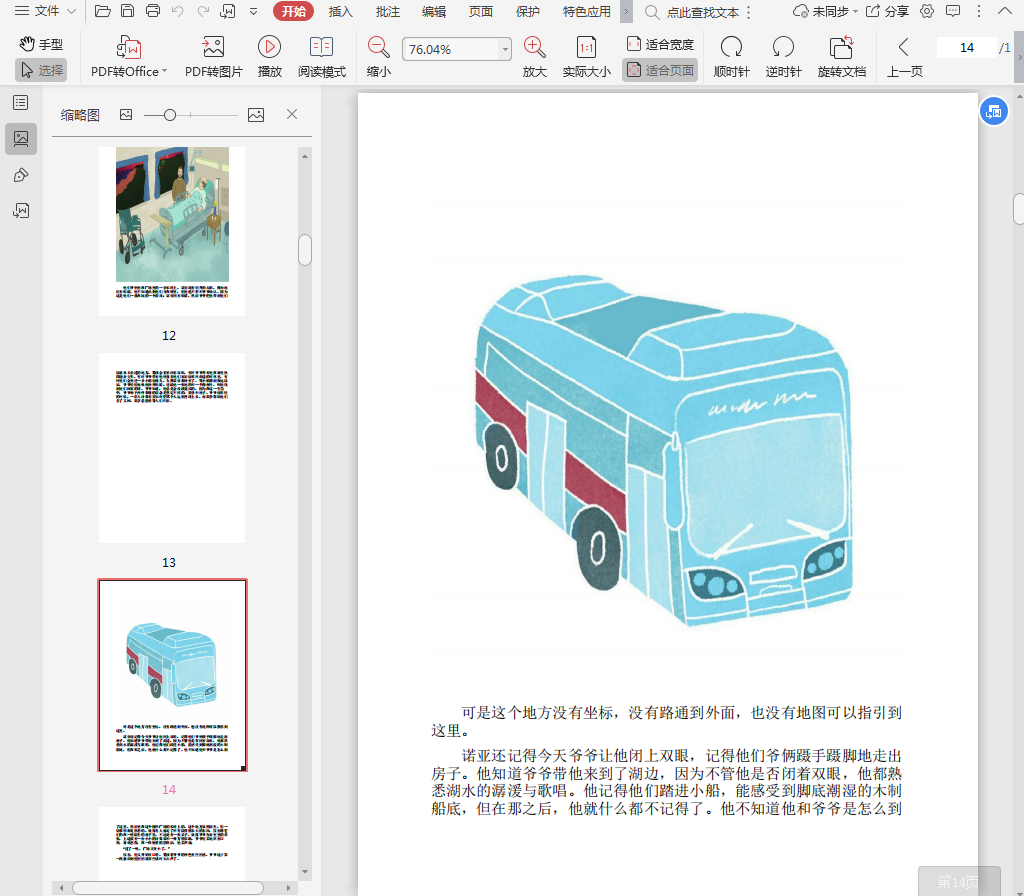Expand the 文件 menu
Viewport: 1024px width, 896px height.
click(45, 11)
